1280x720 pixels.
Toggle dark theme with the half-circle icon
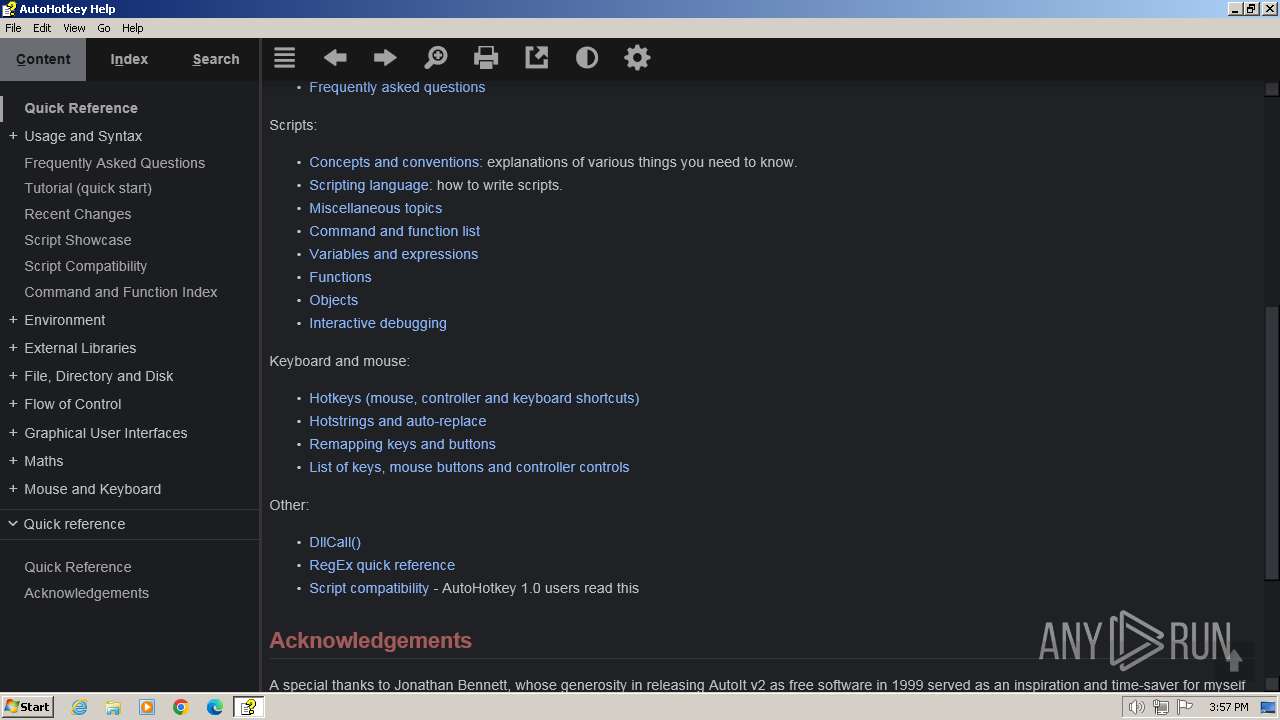pyautogui.click(x=587, y=58)
